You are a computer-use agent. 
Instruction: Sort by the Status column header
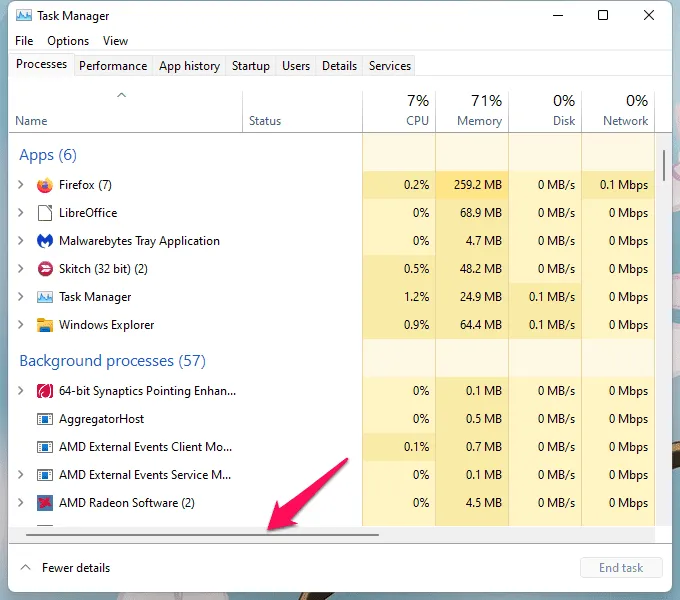coord(302,111)
